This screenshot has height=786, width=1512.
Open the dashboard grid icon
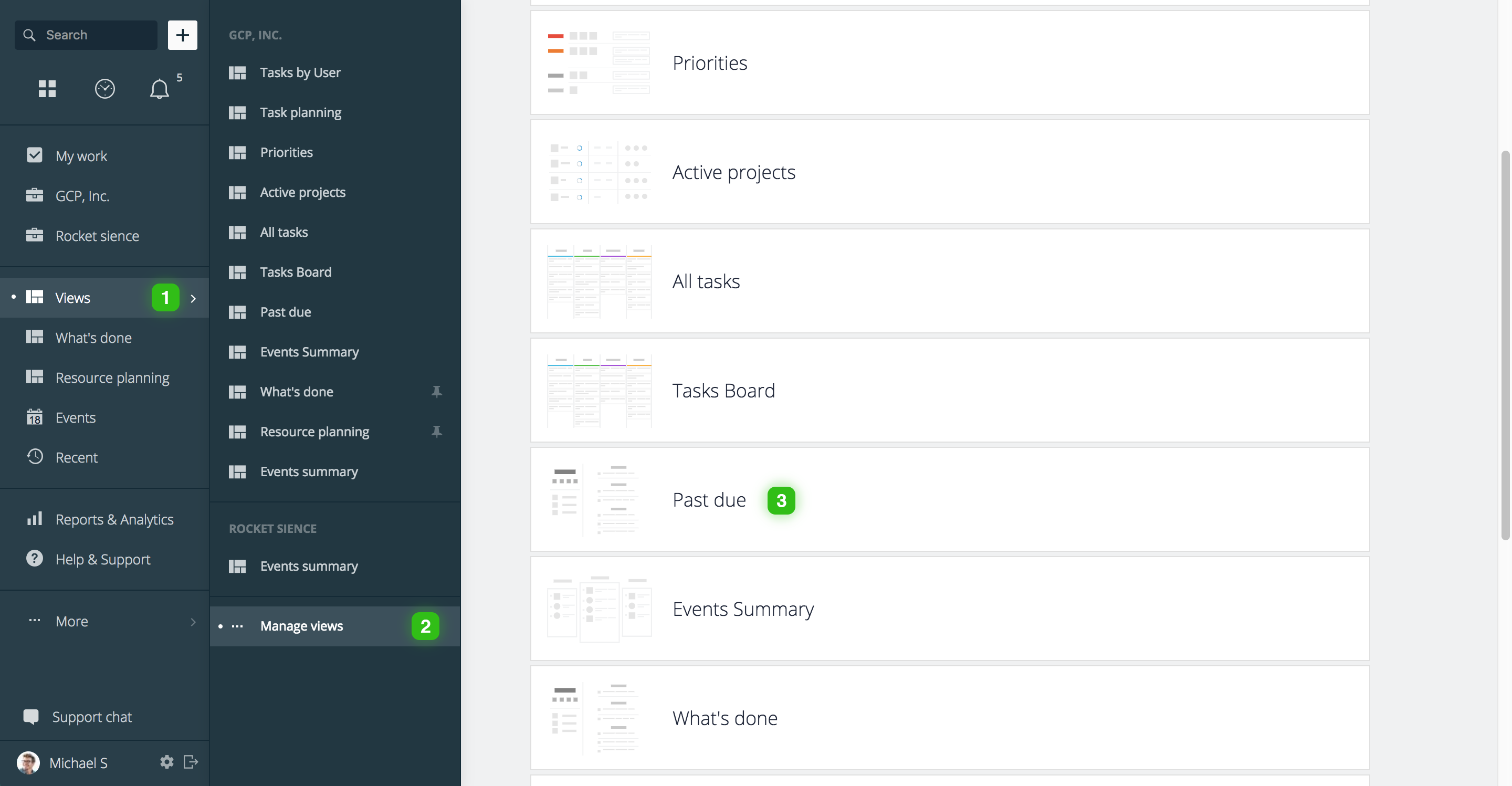coord(47,89)
